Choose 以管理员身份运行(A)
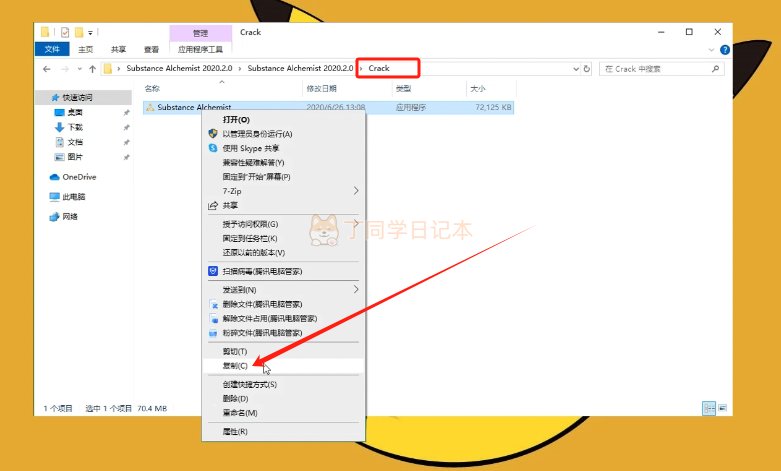The height and width of the screenshot is (471, 781). pyautogui.click(x=283, y=134)
